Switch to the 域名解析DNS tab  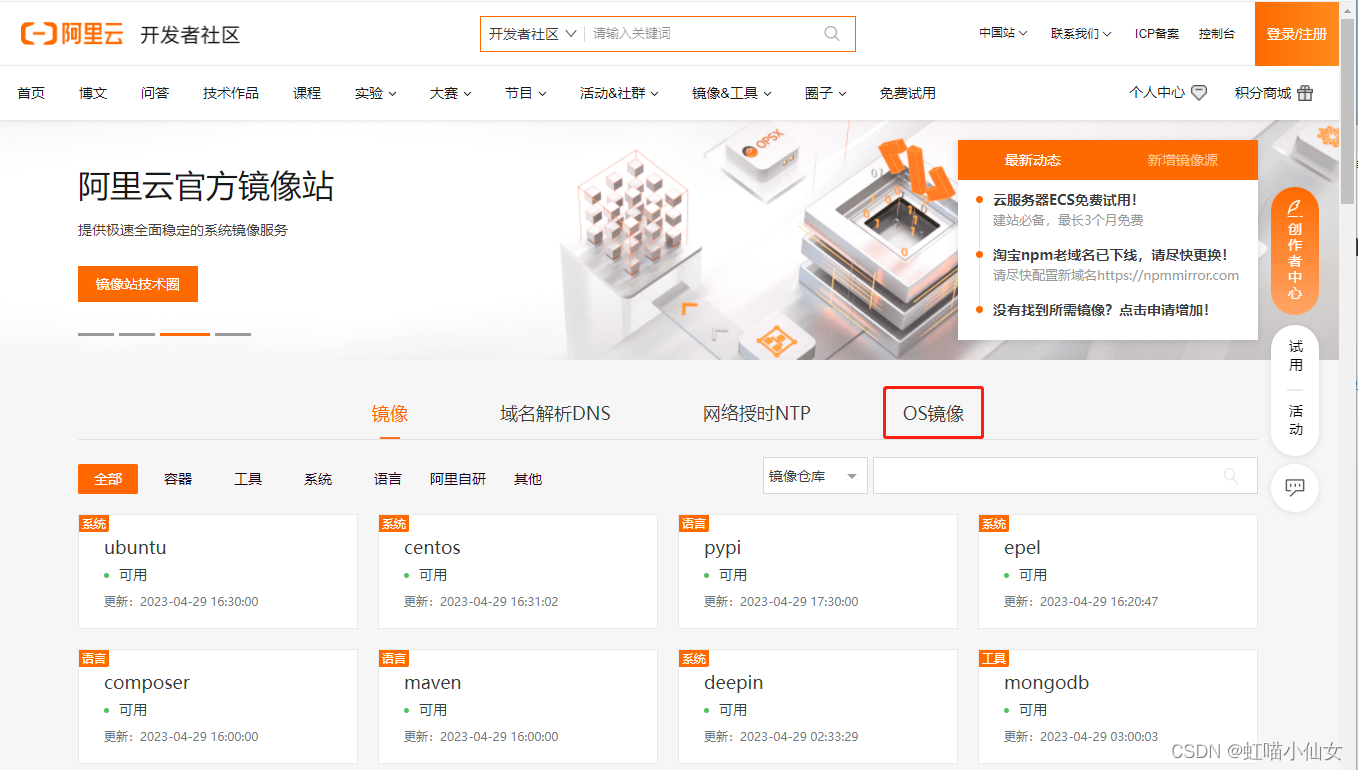pyautogui.click(x=555, y=414)
